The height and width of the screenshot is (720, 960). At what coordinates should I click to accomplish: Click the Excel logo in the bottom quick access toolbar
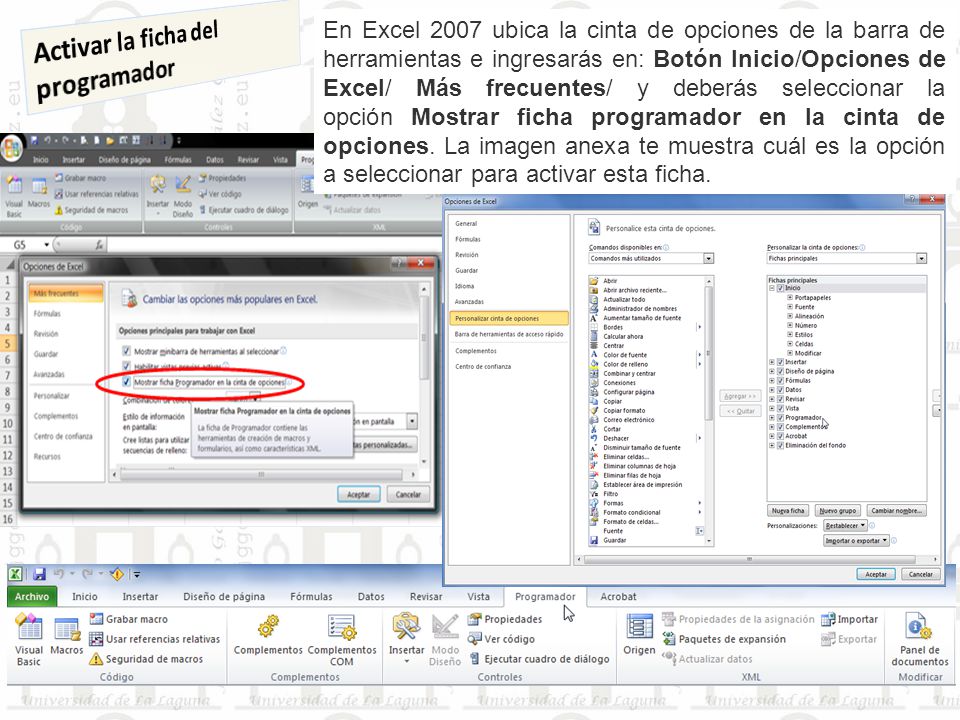(x=15, y=574)
